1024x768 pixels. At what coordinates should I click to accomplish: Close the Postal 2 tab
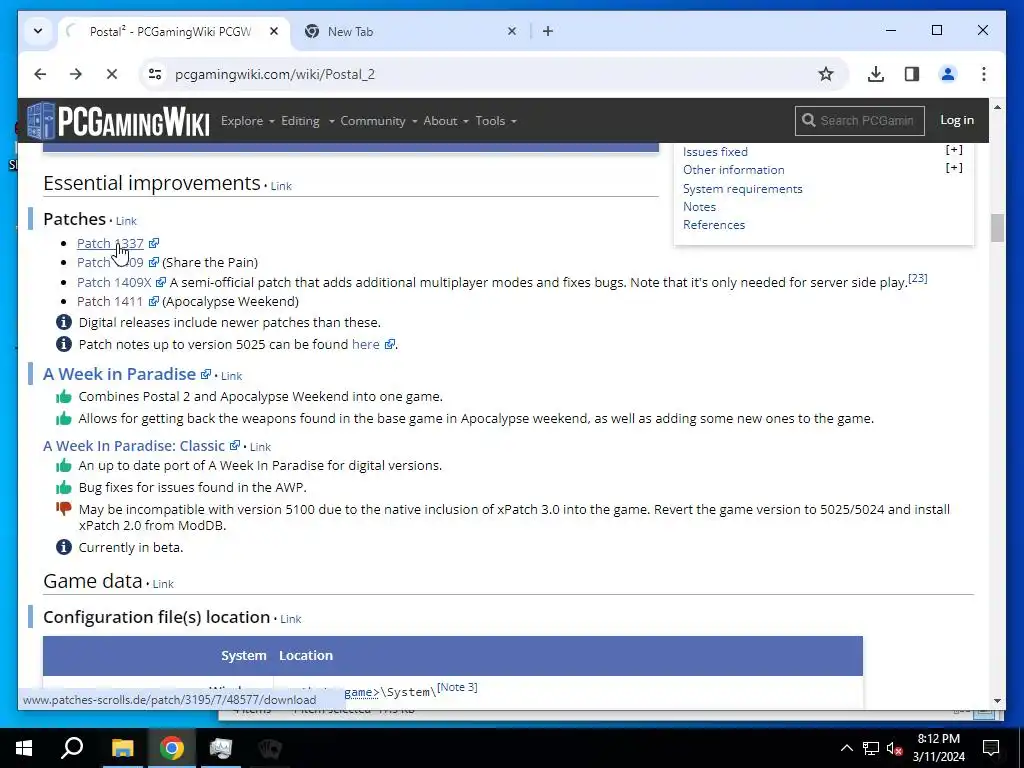(x=274, y=31)
